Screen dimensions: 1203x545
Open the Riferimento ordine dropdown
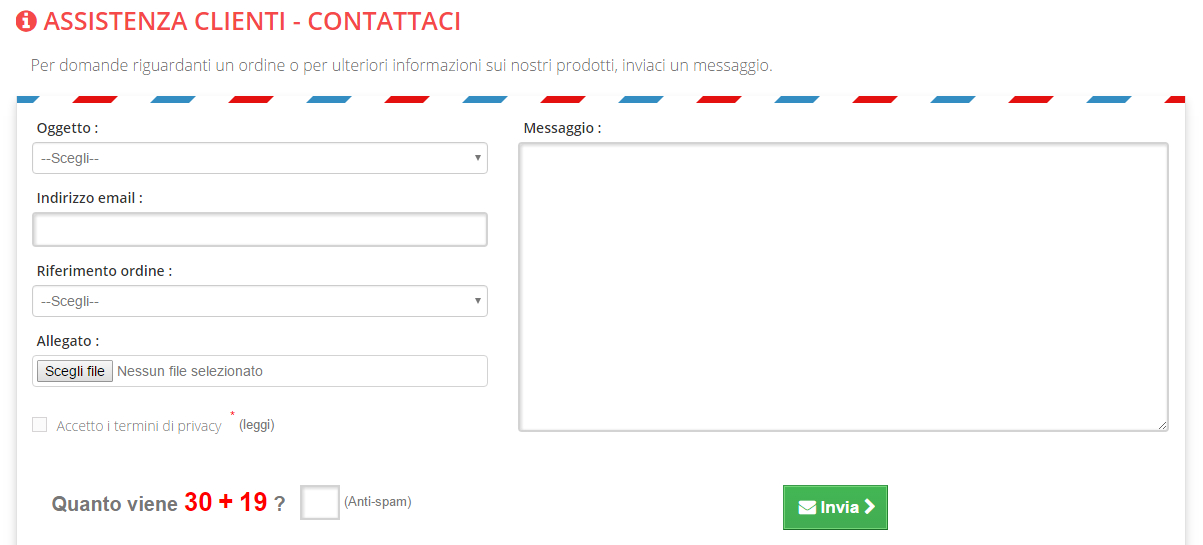260,301
